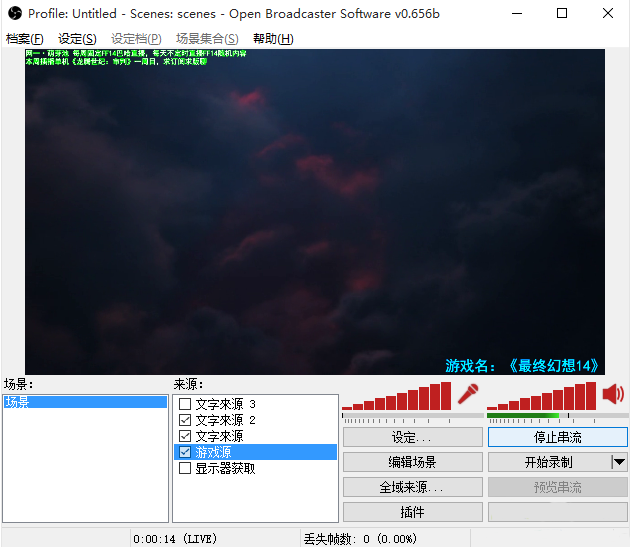The height and width of the screenshot is (547, 630).
Task: Click the 游戏名 overlay text in preview
Action: pyautogui.click(x=522, y=366)
